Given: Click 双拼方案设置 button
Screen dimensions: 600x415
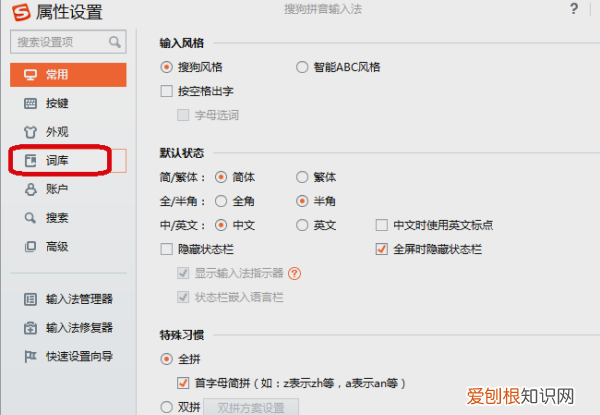Looking at the screenshot, I should 251,407.
